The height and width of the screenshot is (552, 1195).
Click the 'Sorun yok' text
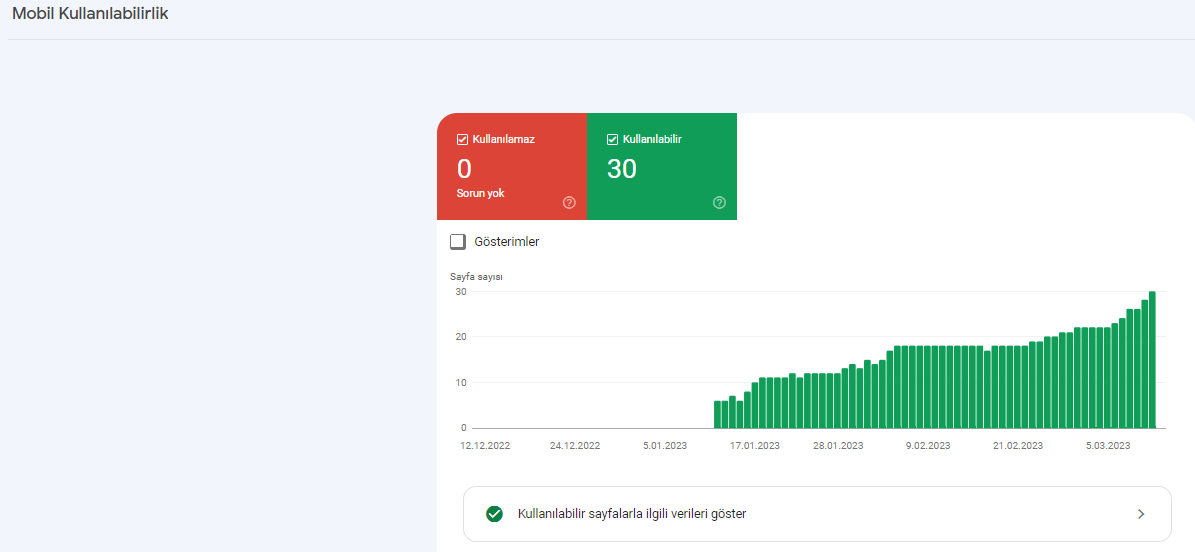(480, 194)
